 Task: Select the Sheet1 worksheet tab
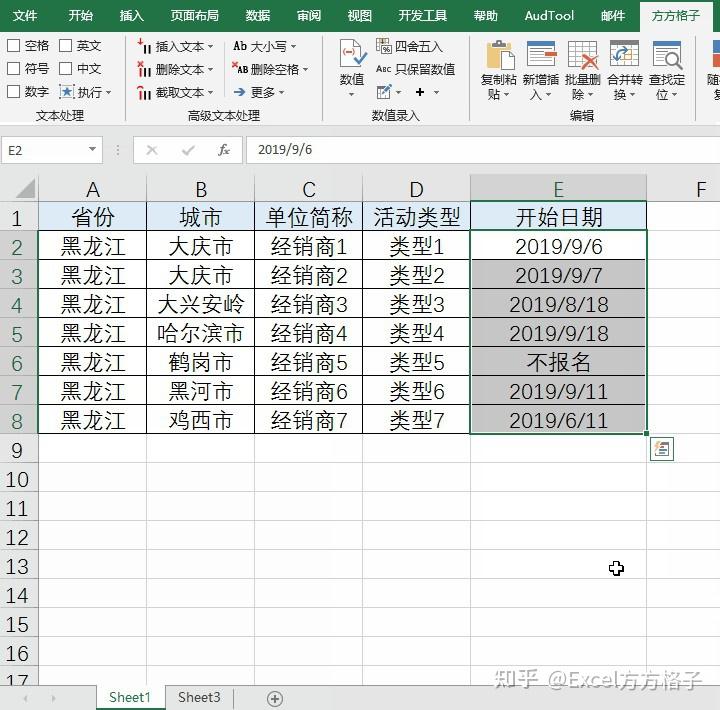[x=130, y=698]
